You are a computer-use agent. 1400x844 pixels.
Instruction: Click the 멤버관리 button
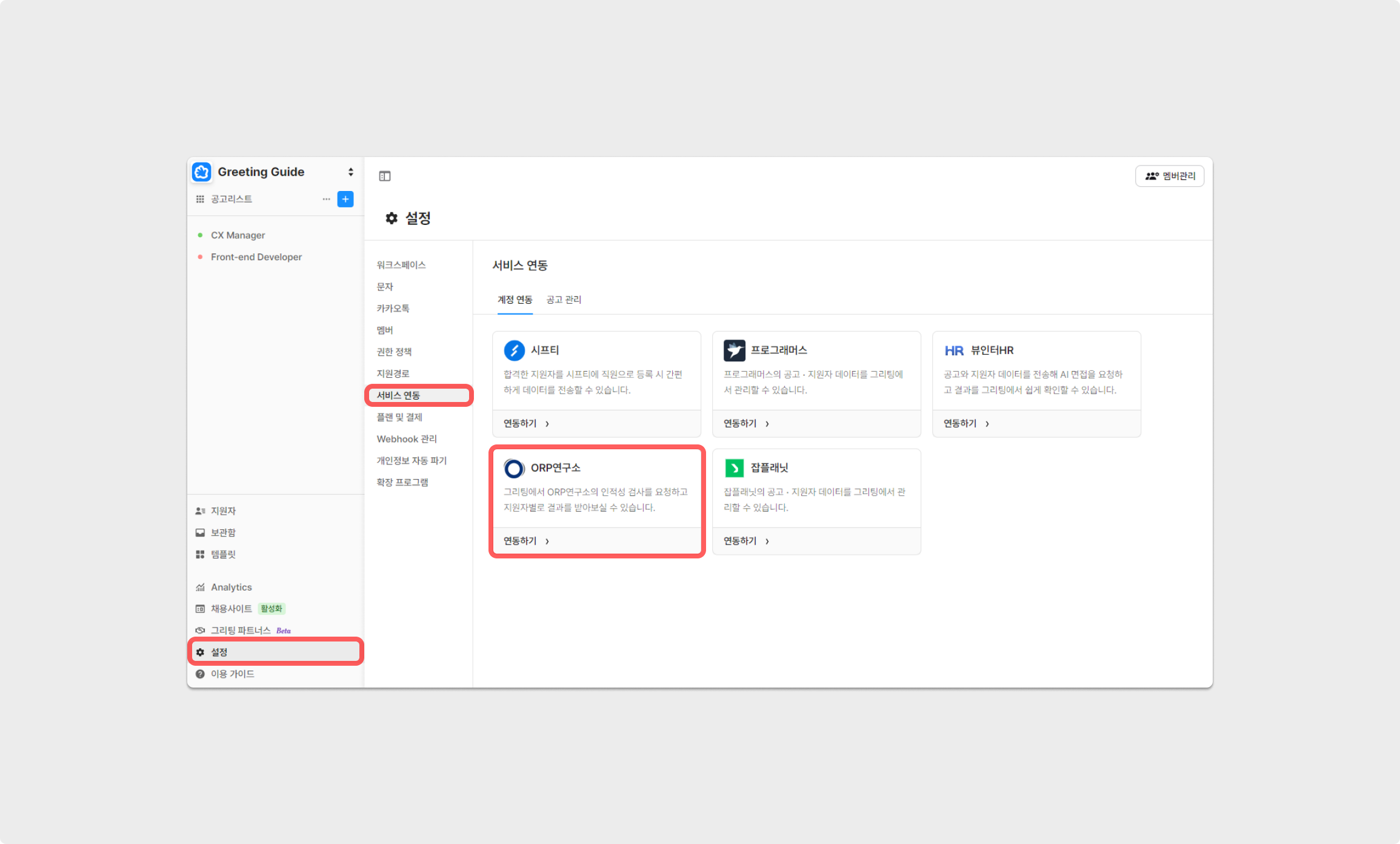click(x=1170, y=176)
